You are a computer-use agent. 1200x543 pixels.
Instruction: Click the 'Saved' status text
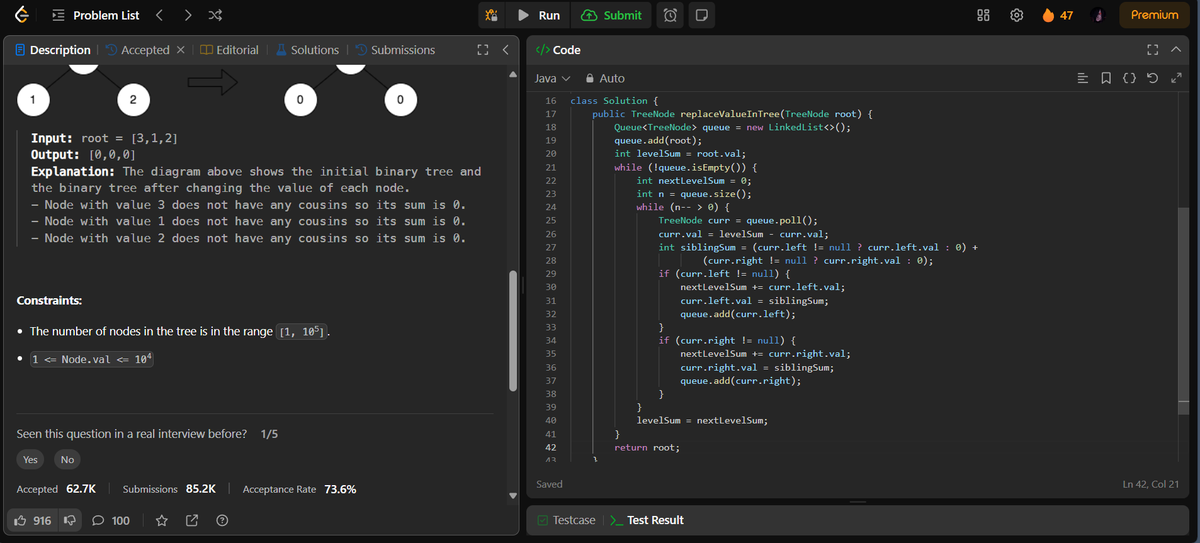tap(550, 484)
